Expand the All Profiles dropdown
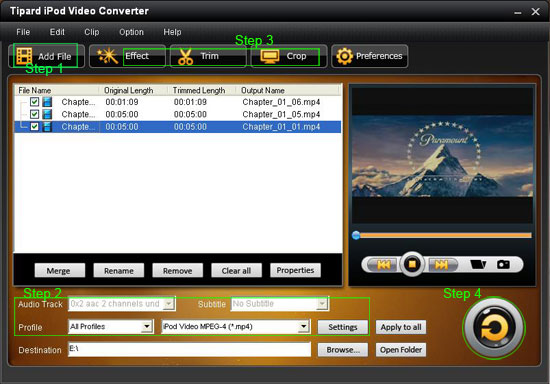The width and height of the screenshot is (550, 384). coord(147,327)
